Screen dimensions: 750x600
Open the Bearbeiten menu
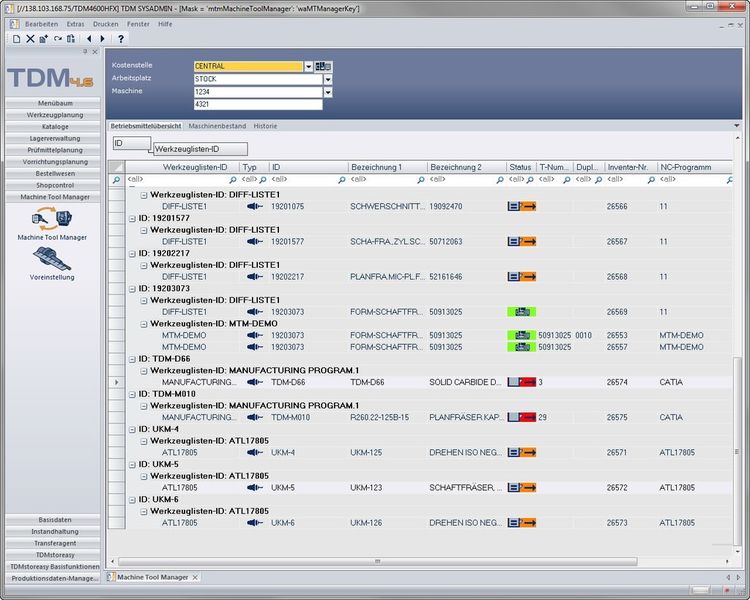click(42, 24)
